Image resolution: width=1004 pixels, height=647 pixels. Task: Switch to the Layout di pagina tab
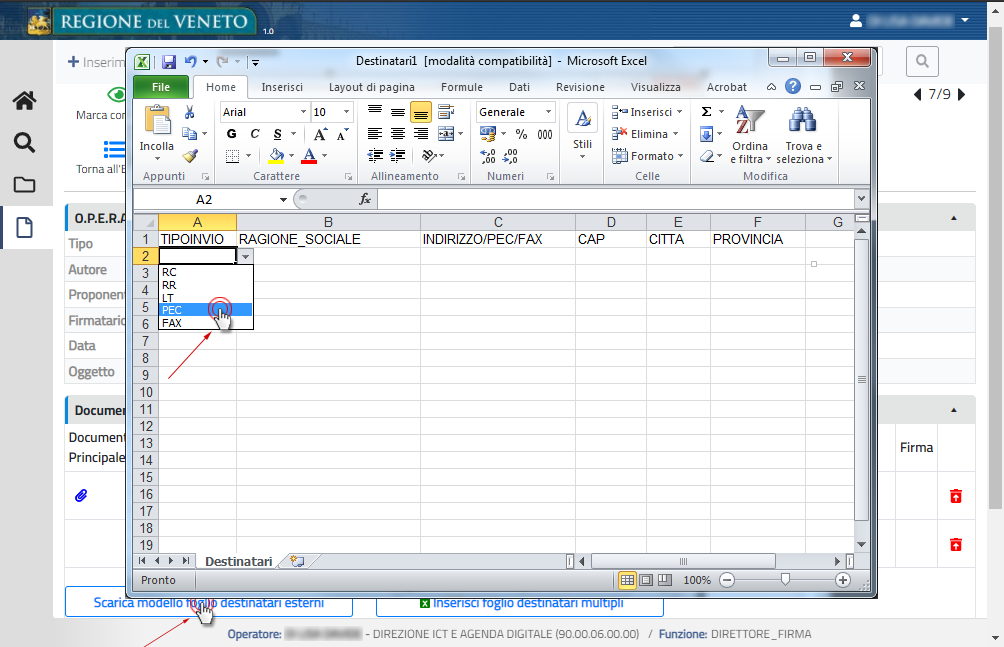(371, 87)
